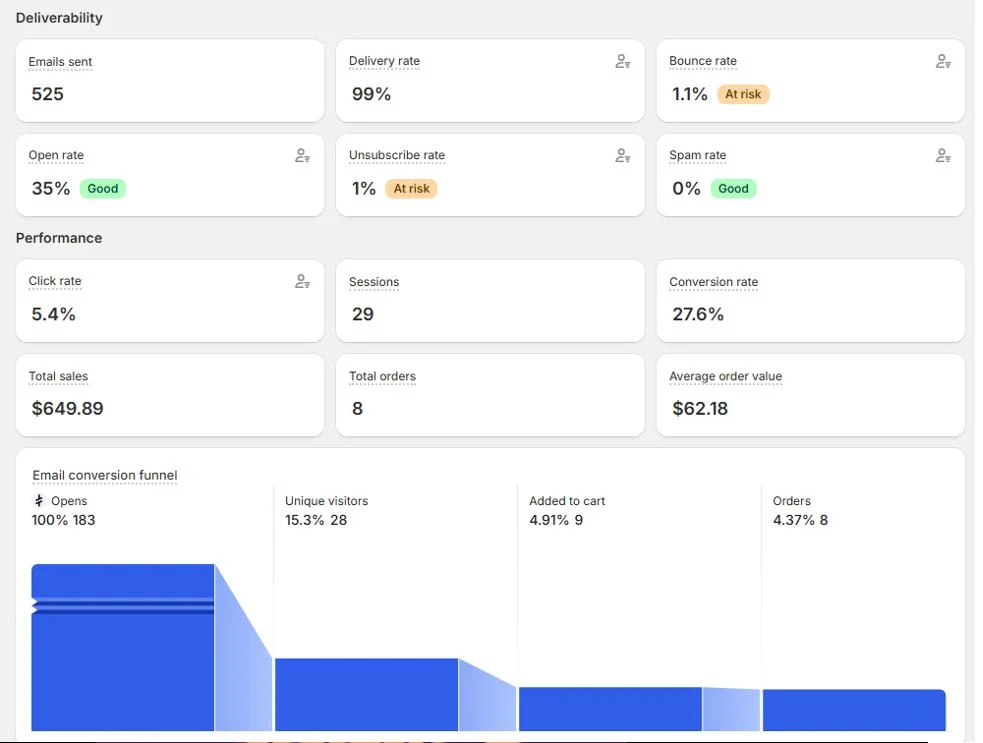Click the 100% 183 opens figure
The height and width of the screenshot is (743, 983).
pyautogui.click(x=63, y=520)
